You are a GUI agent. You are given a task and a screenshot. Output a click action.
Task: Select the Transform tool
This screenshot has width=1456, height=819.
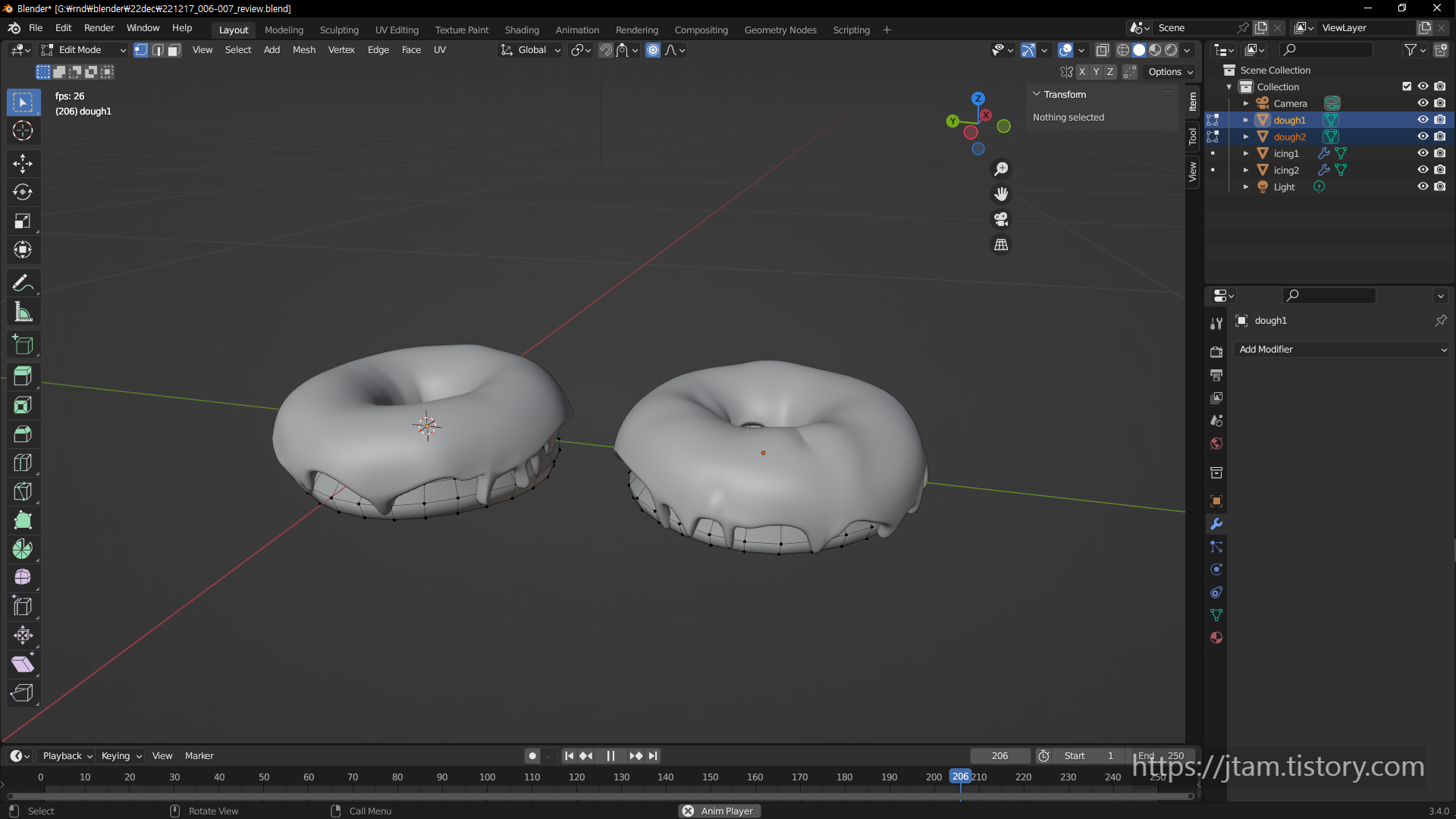(x=23, y=249)
